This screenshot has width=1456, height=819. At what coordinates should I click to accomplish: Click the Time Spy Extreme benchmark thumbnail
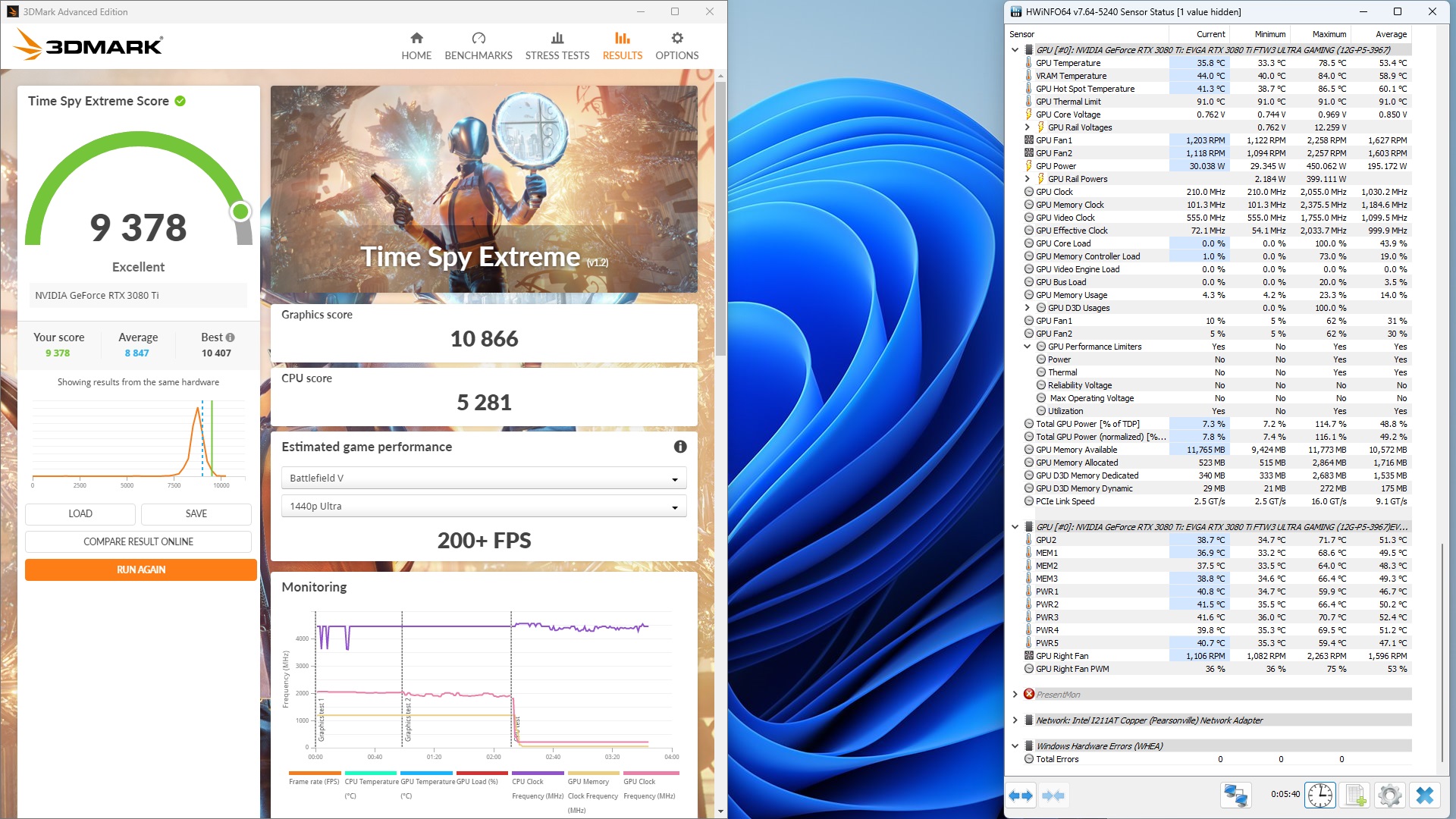(484, 189)
